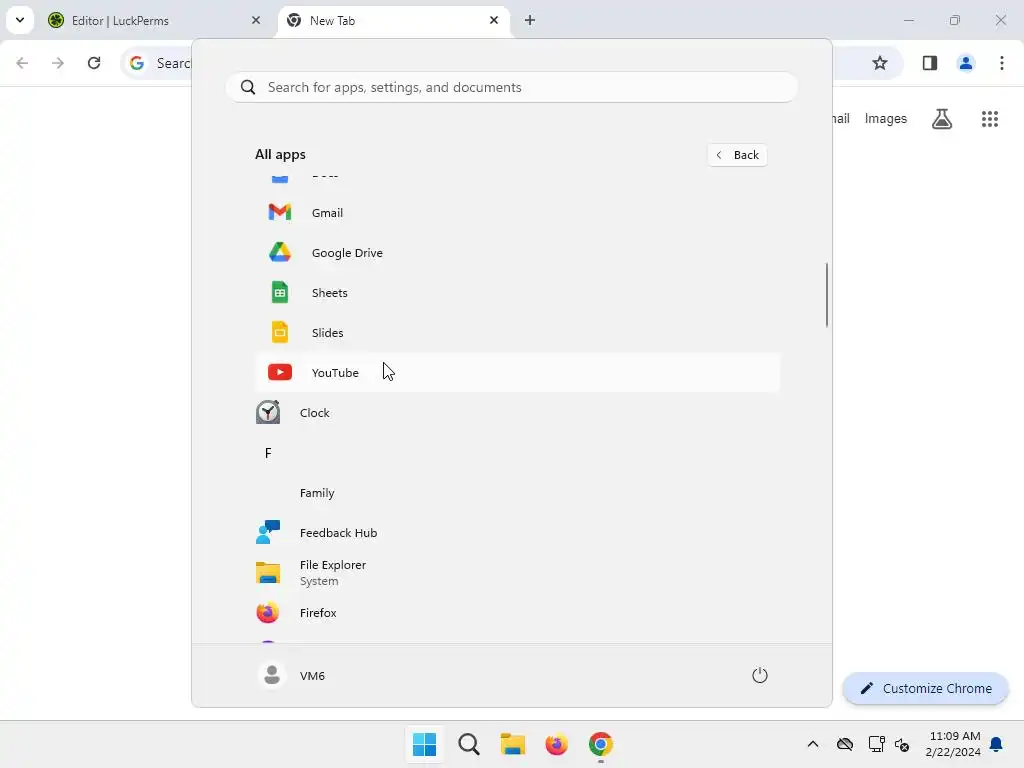1024x768 pixels.
Task: Switch to the Editor | LuckPerms tab
Action: point(154,20)
